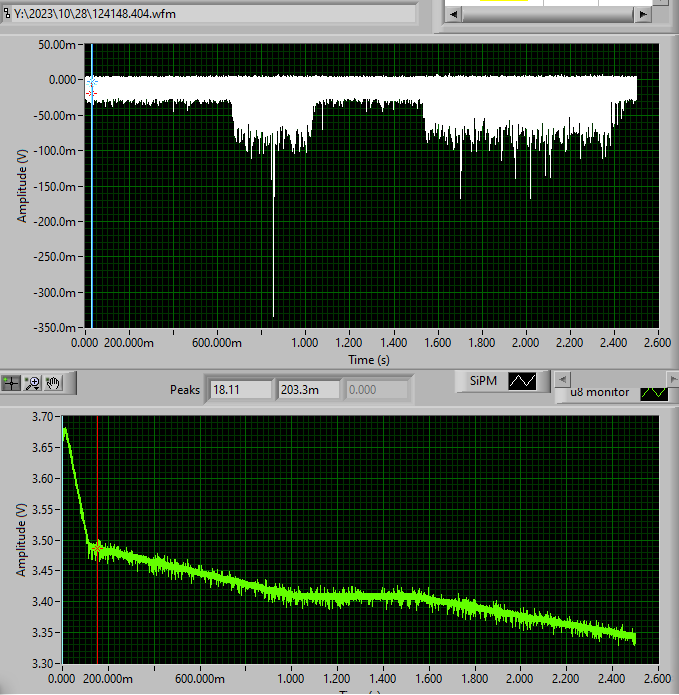679x695 pixels.
Task: Click the Peaks value field 18.11
Action: tap(240, 390)
